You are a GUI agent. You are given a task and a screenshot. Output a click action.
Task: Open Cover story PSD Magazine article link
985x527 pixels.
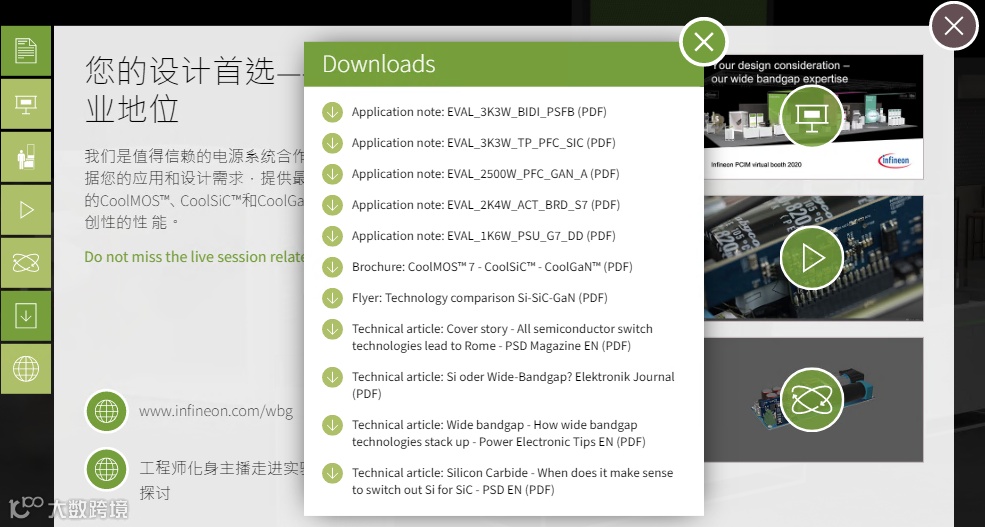click(x=503, y=337)
